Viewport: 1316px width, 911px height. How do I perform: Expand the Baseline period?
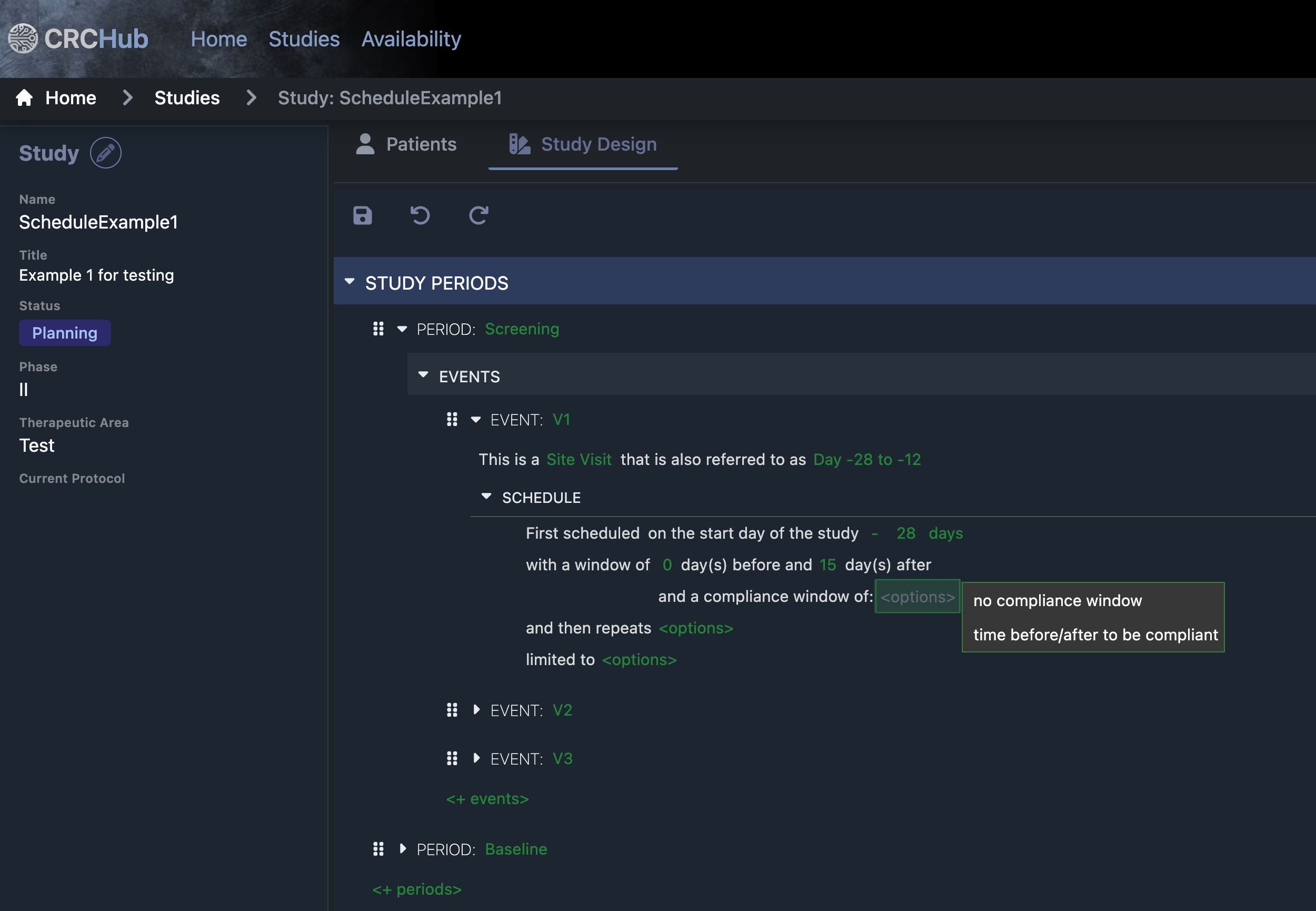(x=403, y=849)
